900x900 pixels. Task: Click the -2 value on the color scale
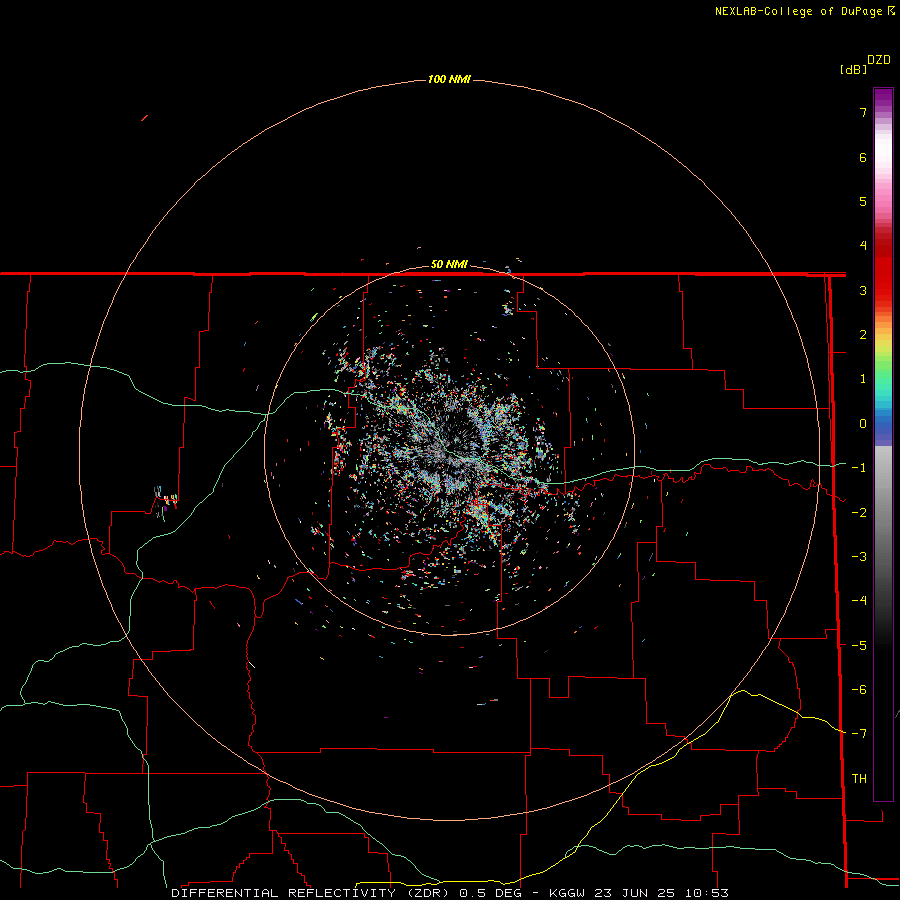tap(859, 513)
